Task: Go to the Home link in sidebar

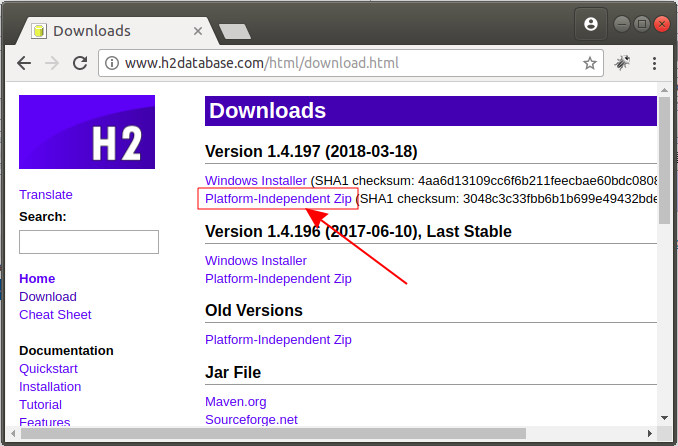Action: pos(37,279)
